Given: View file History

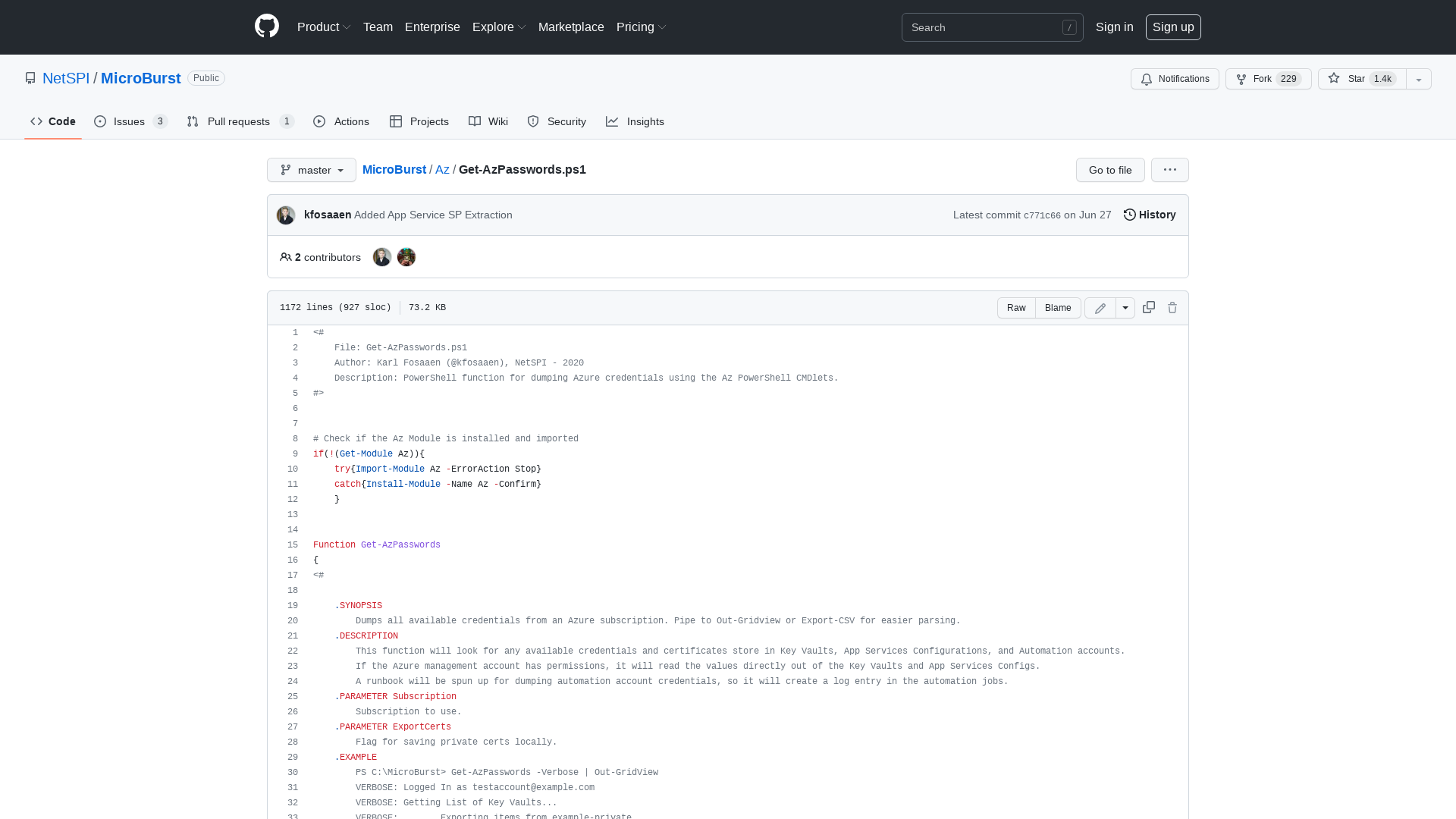Looking at the screenshot, I should point(1150,215).
